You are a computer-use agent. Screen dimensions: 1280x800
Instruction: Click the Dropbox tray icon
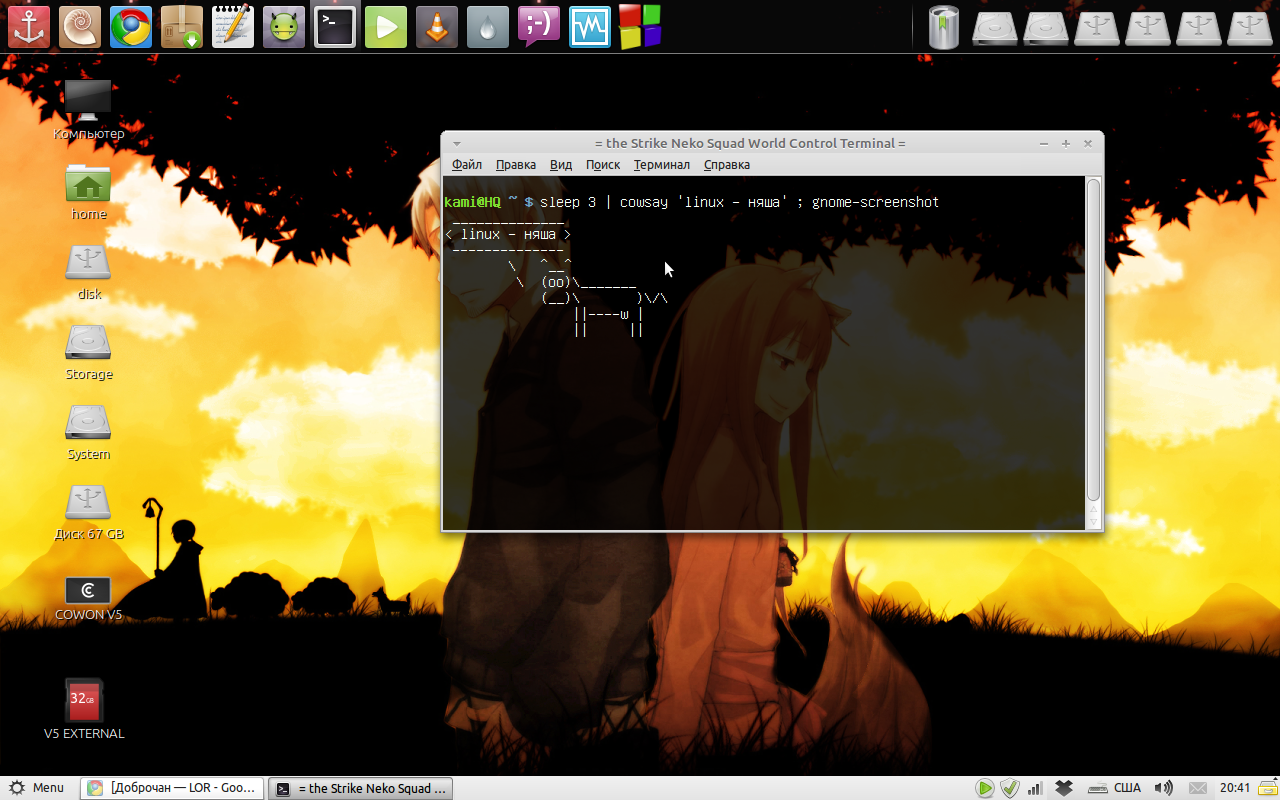point(1064,788)
